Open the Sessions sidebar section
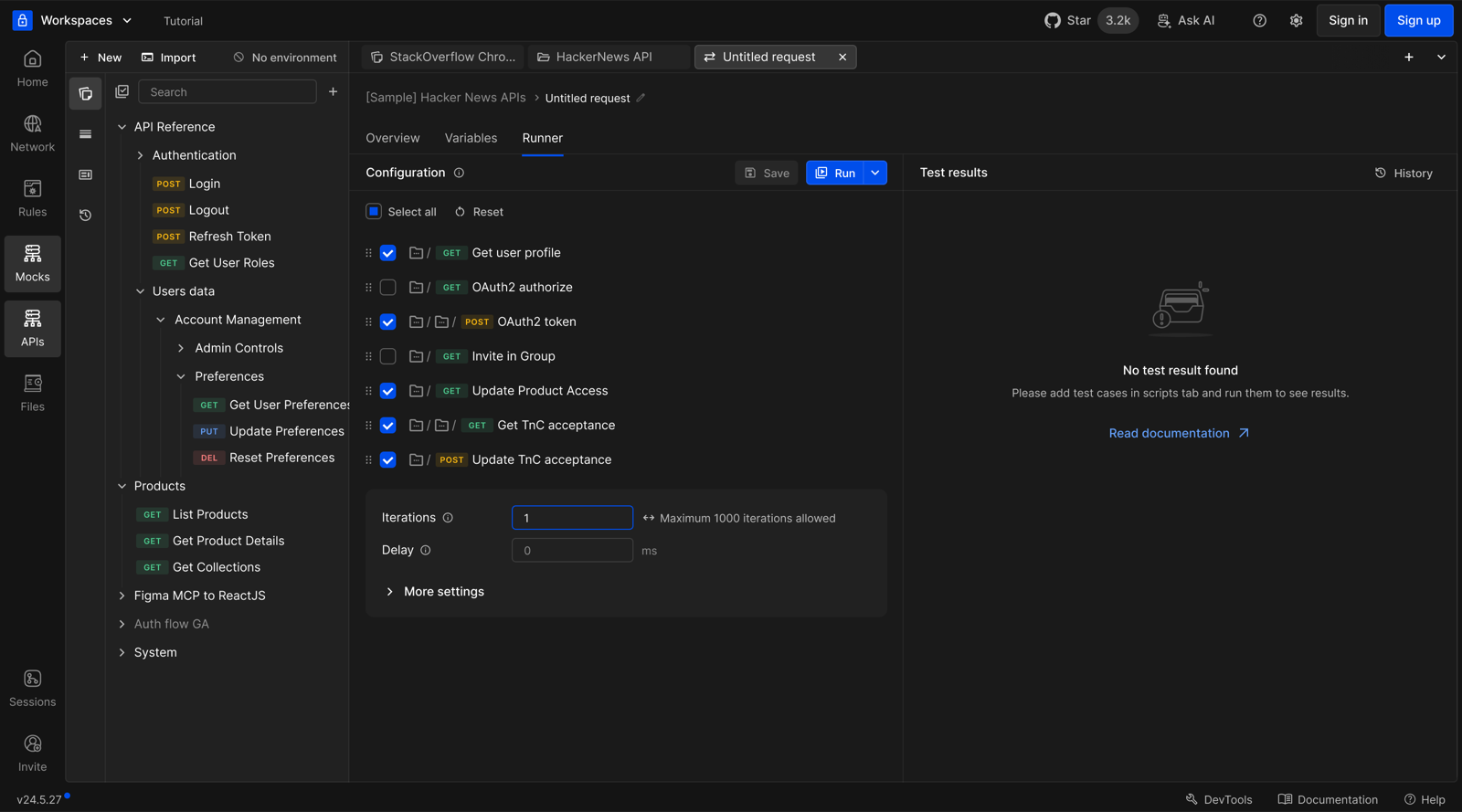The height and width of the screenshot is (812, 1462). point(33,689)
